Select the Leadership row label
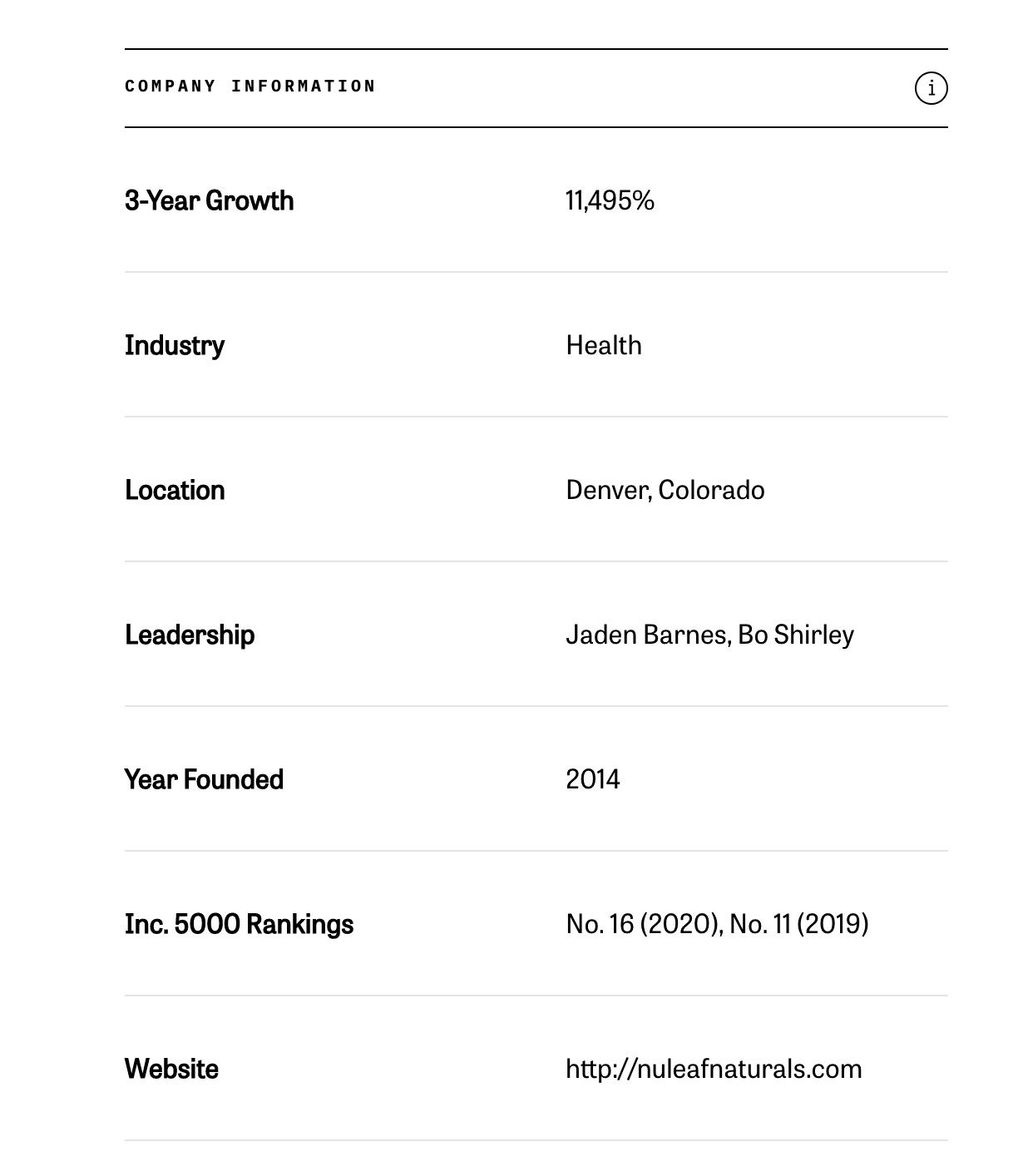Screen dimensions: 1018x1176 click(190, 635)
